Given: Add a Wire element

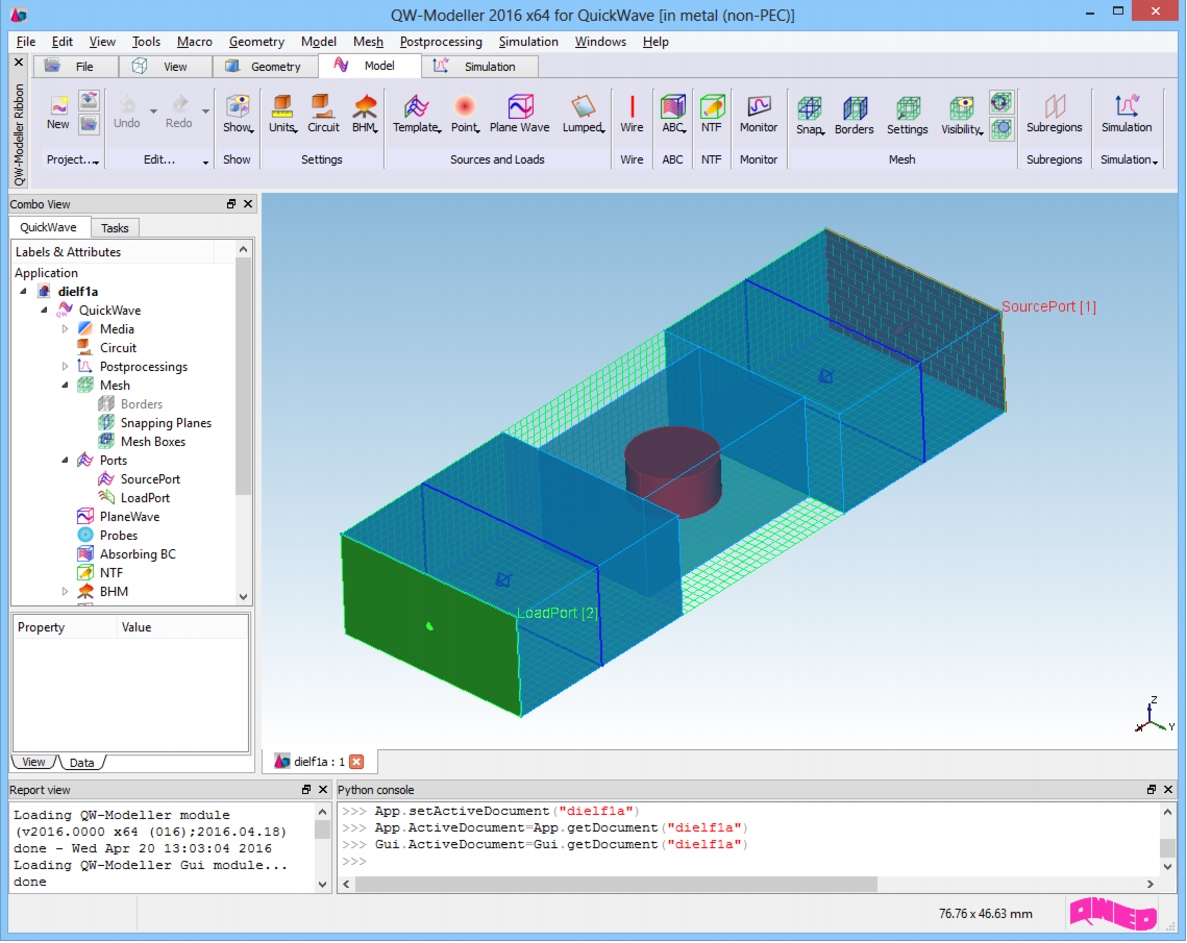Looking at the screenshot, I should pos(632,114).
